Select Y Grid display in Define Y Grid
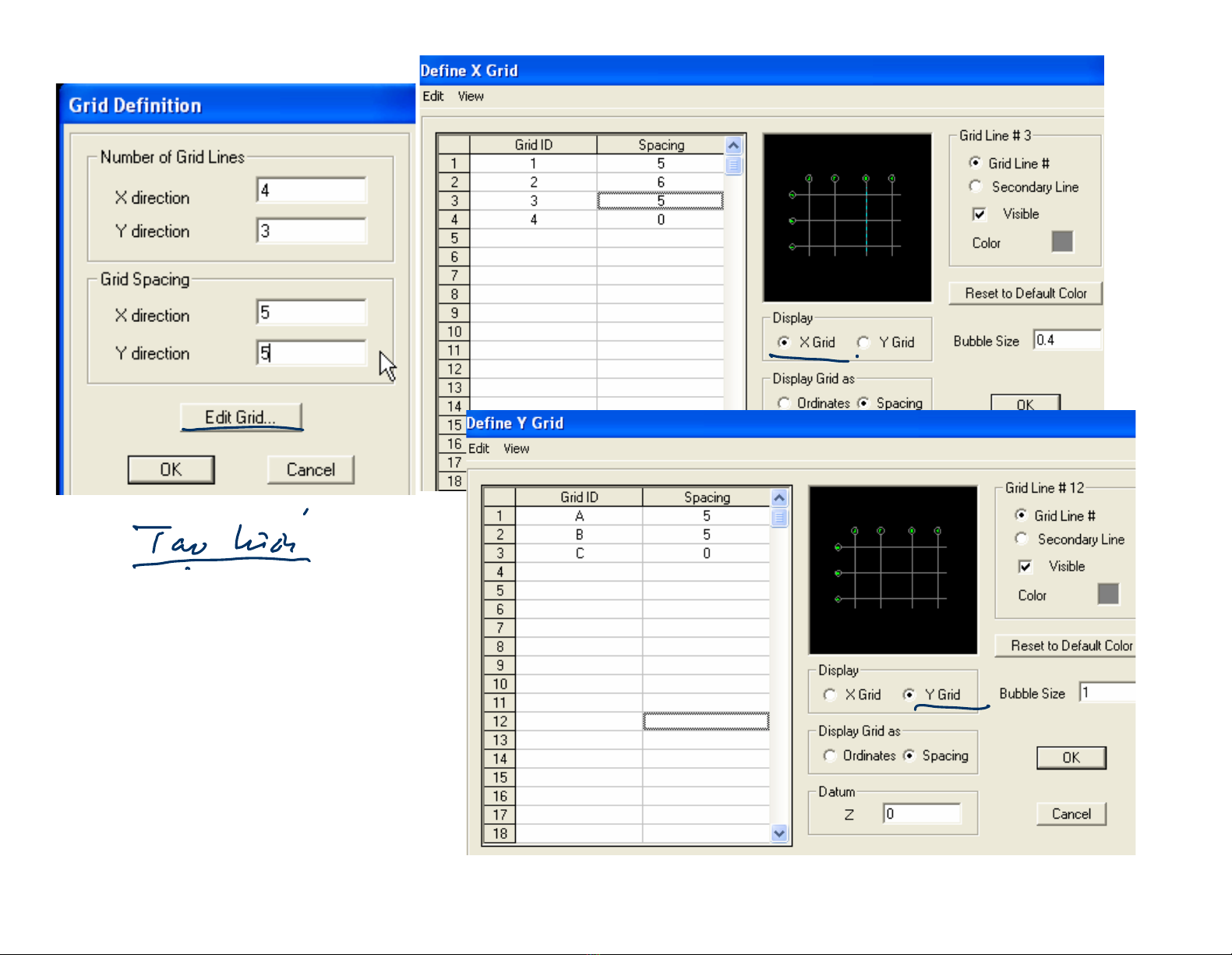The image size is (1232, 955). coord(909,695)
